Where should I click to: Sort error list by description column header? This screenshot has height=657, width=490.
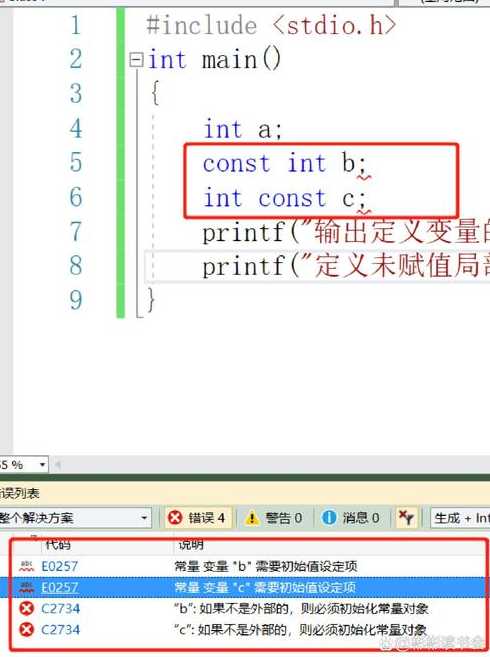[191, 545]
